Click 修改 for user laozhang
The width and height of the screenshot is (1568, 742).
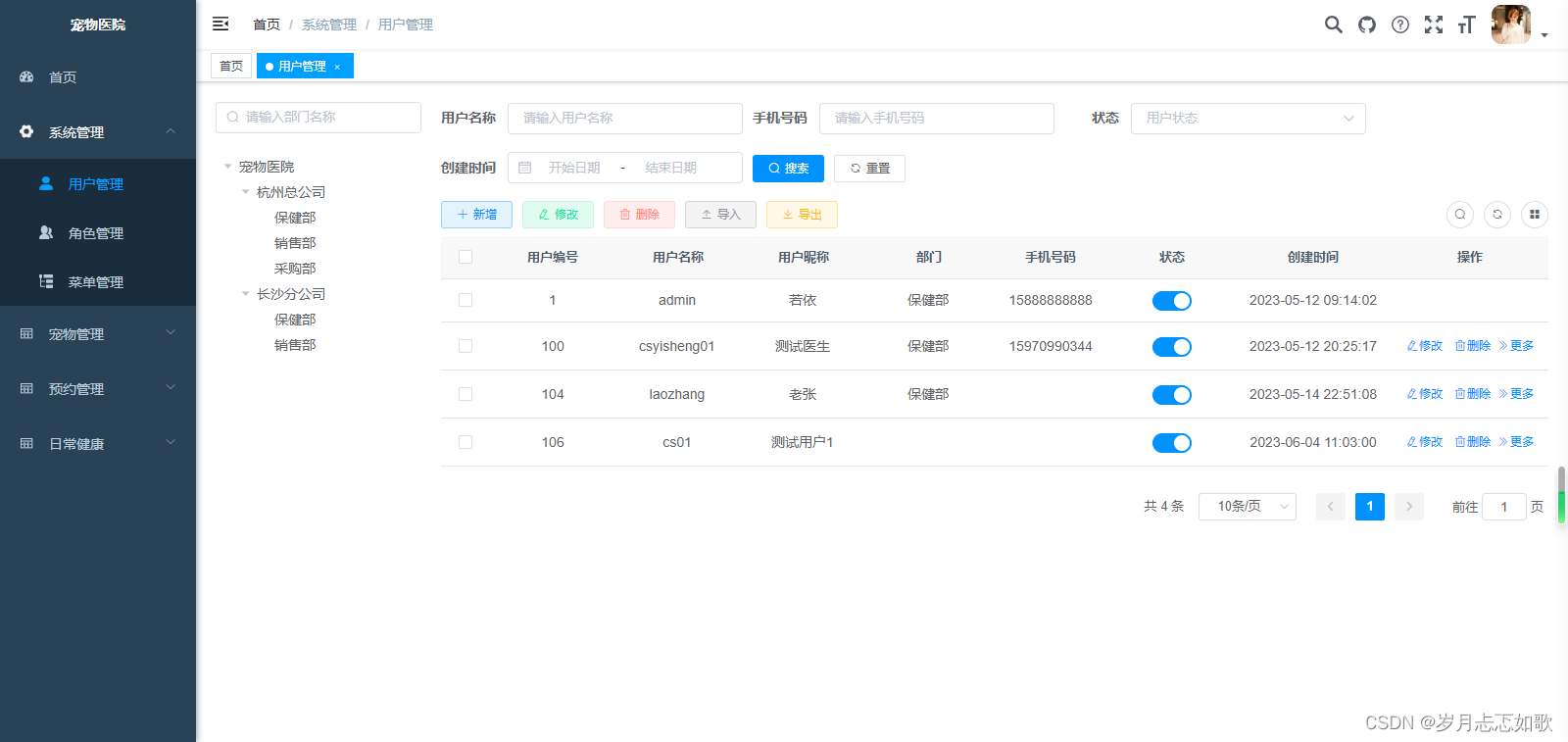[1425, 394]
